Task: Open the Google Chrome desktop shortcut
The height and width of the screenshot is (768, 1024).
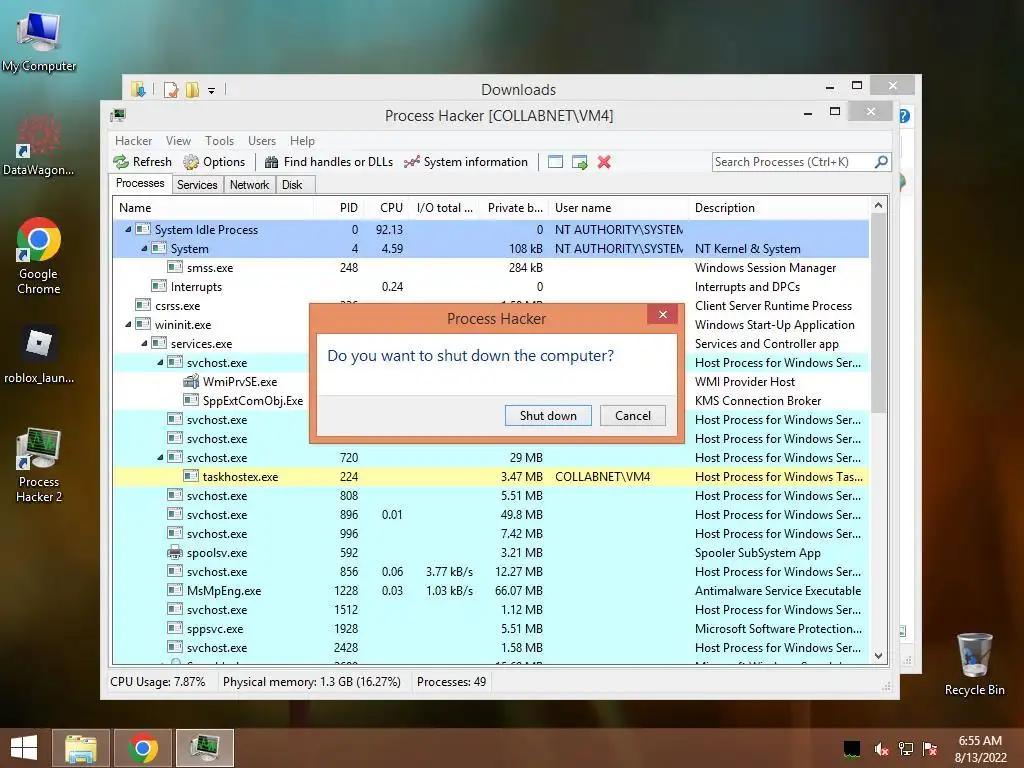Action: pos(39,256)
